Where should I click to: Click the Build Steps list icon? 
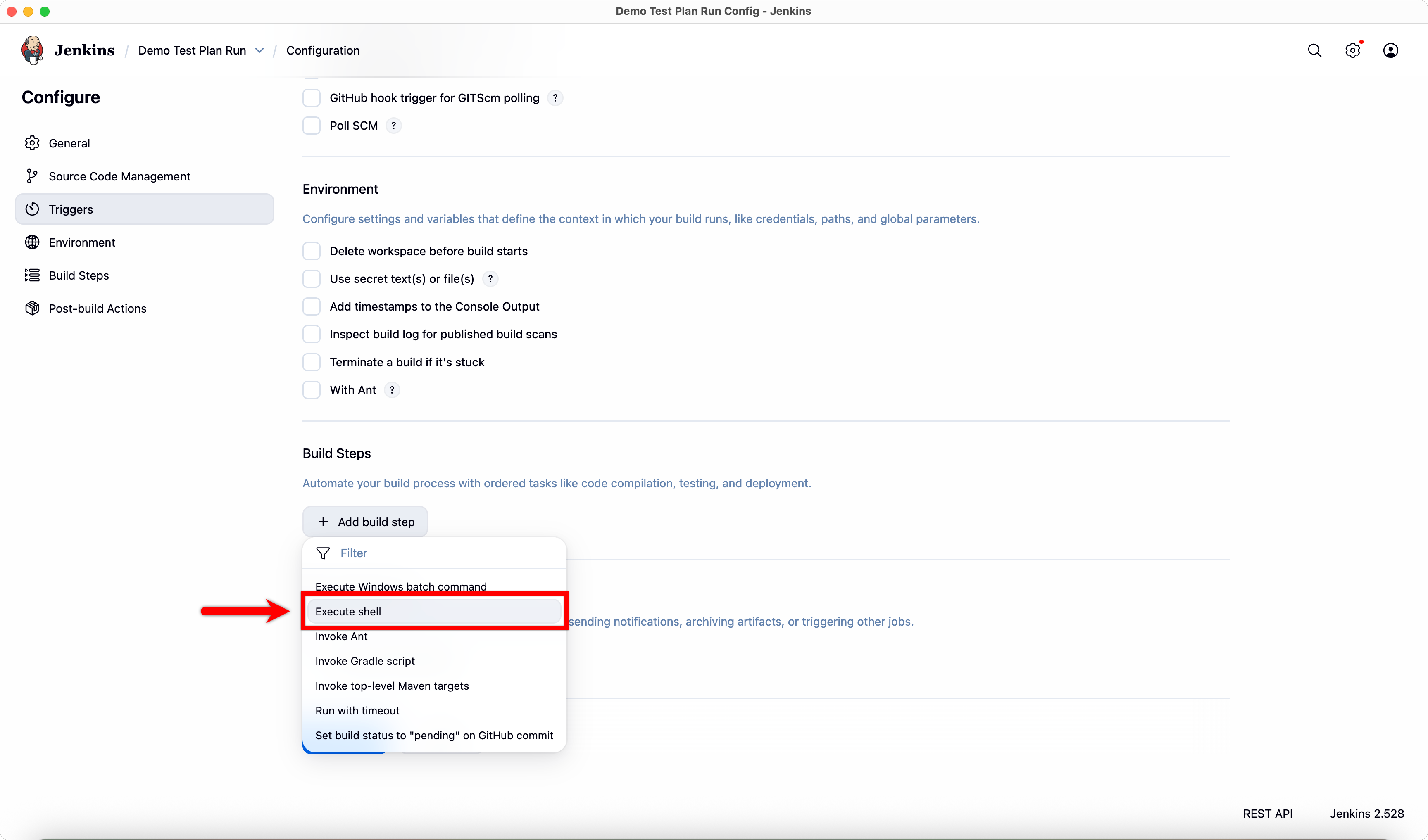coord(32,275)
